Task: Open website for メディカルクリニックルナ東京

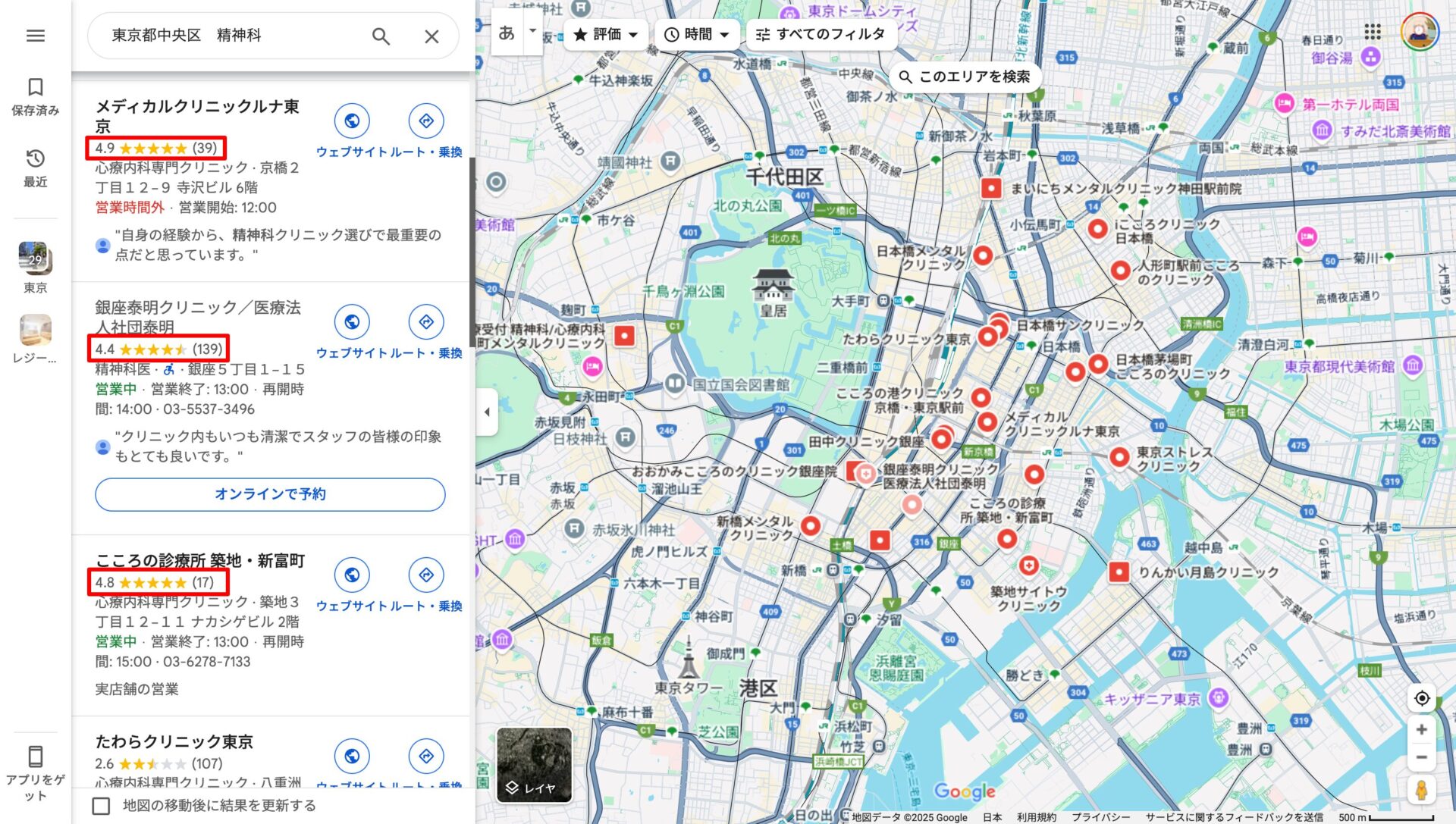Action: [x=352, y=121]
